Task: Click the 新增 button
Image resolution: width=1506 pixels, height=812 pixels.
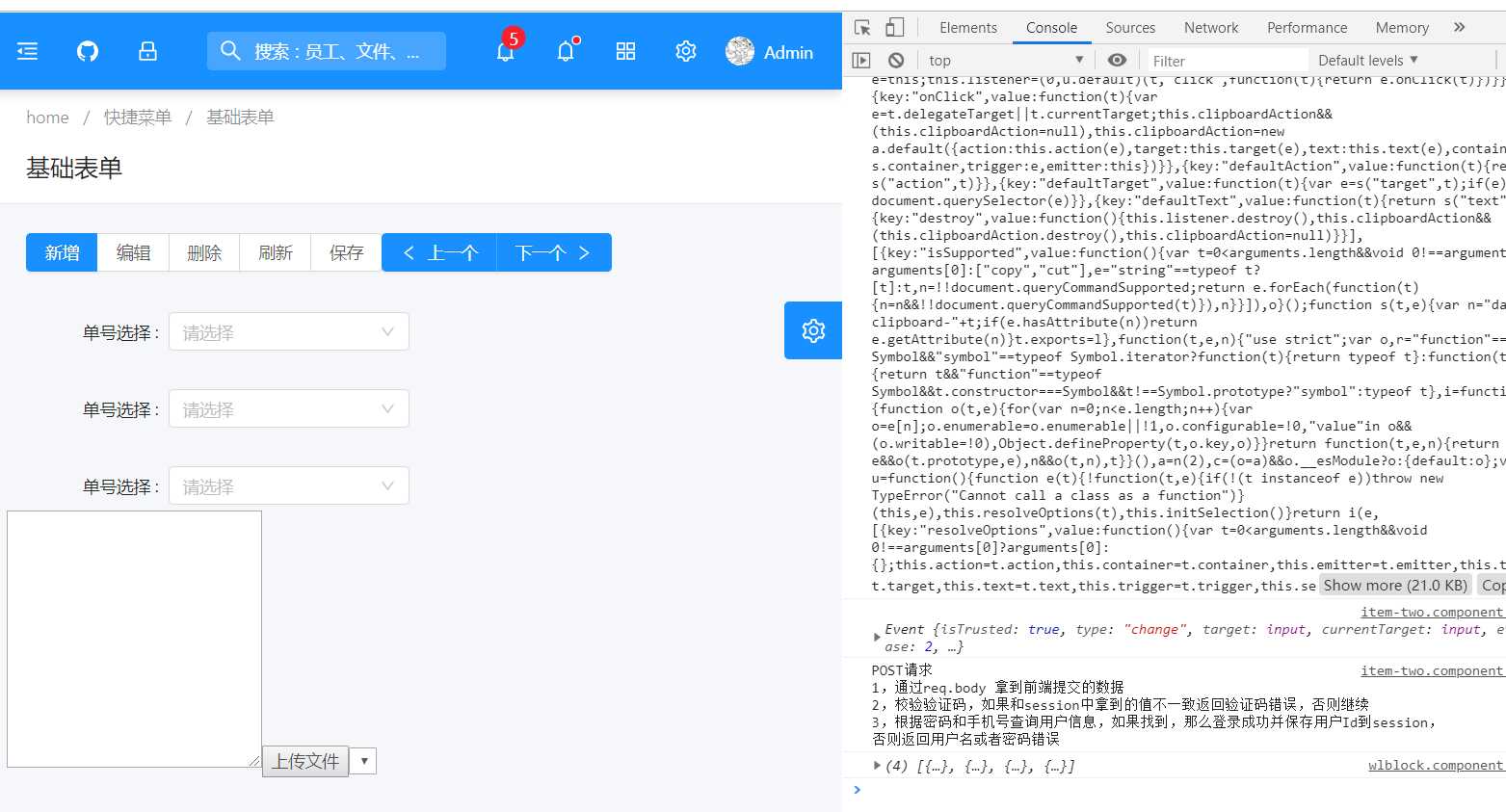Action: click(62, 252)
